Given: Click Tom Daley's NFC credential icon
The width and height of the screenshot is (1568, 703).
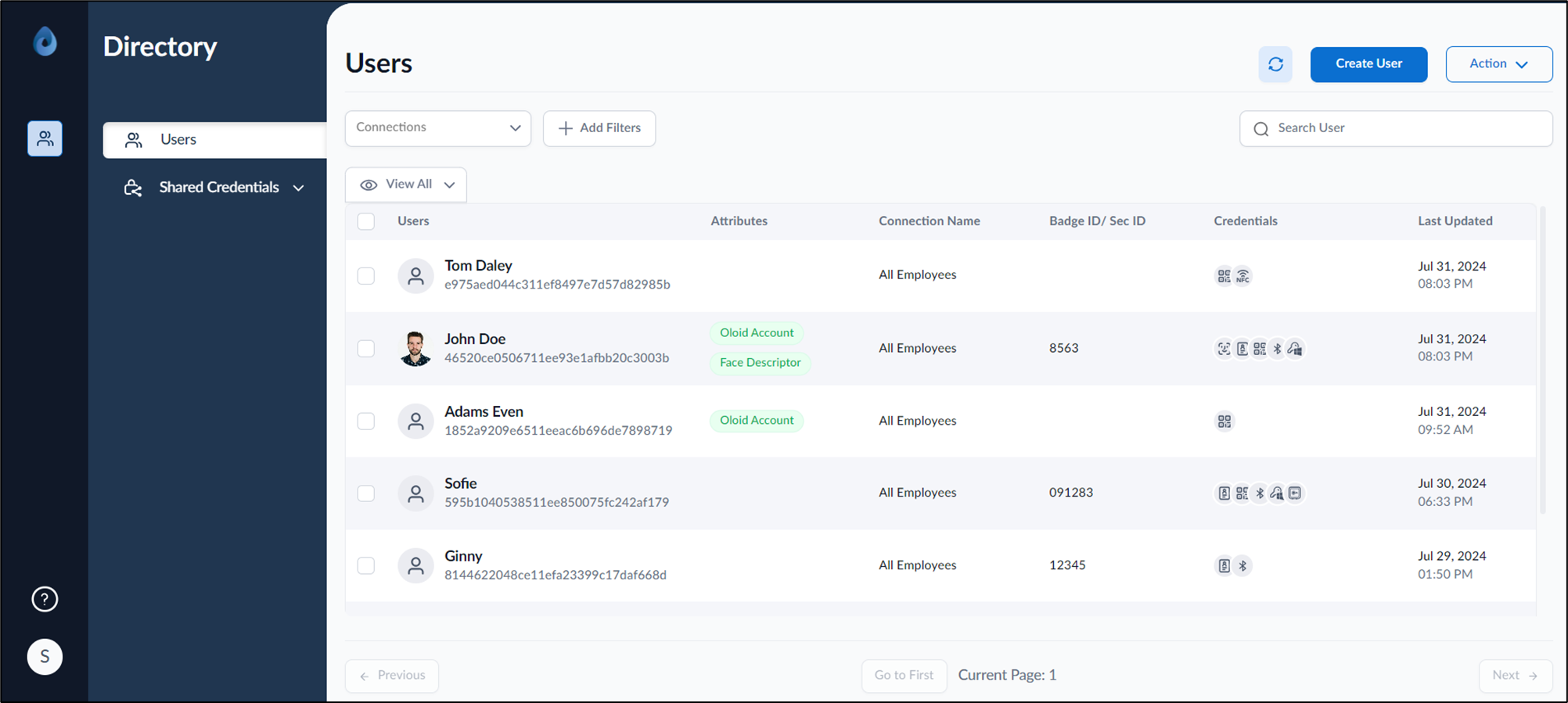Looking at the screenshot, I should pos(1243,276).
